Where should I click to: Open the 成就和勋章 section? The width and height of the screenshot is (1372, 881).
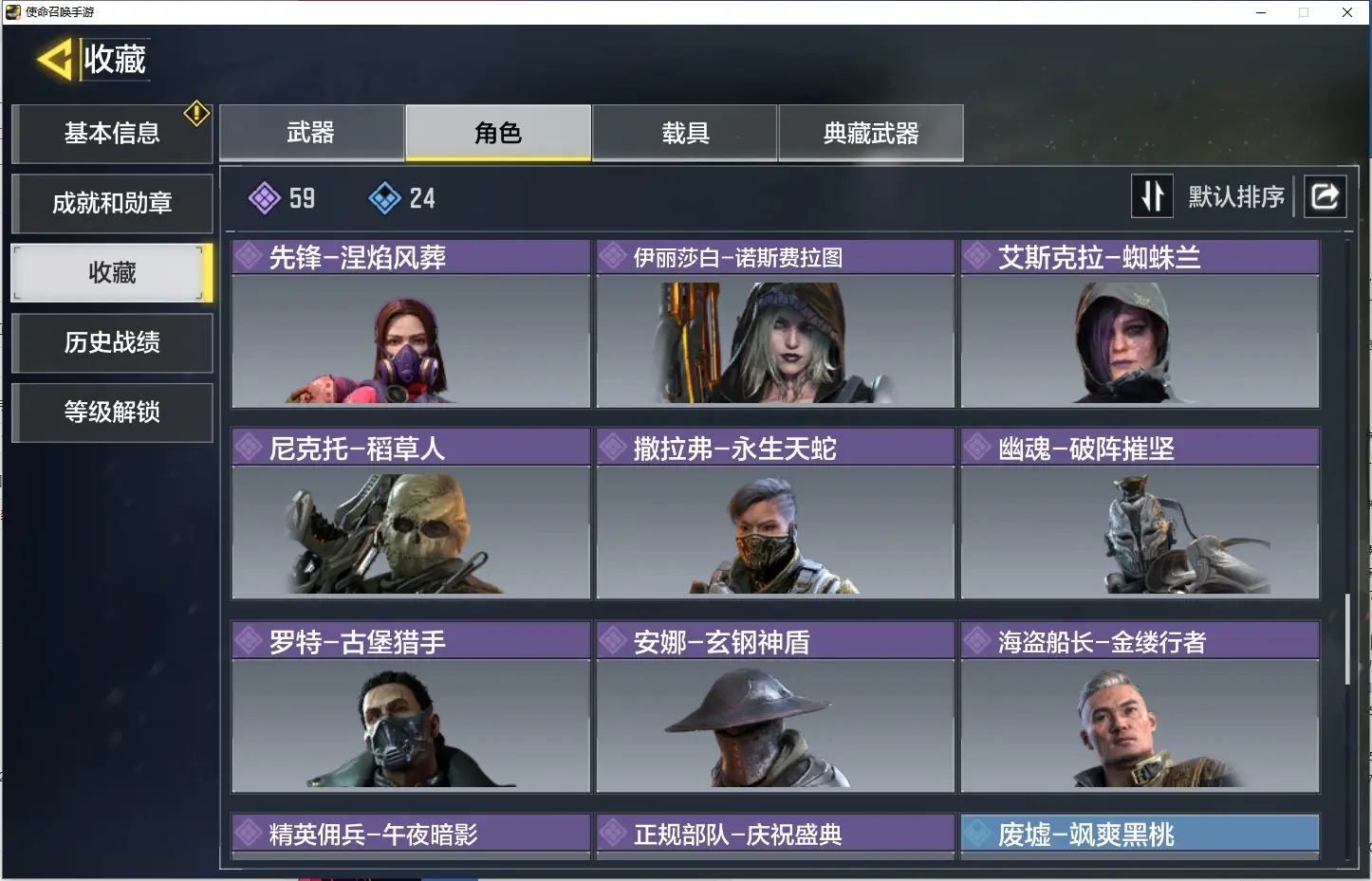112,203
